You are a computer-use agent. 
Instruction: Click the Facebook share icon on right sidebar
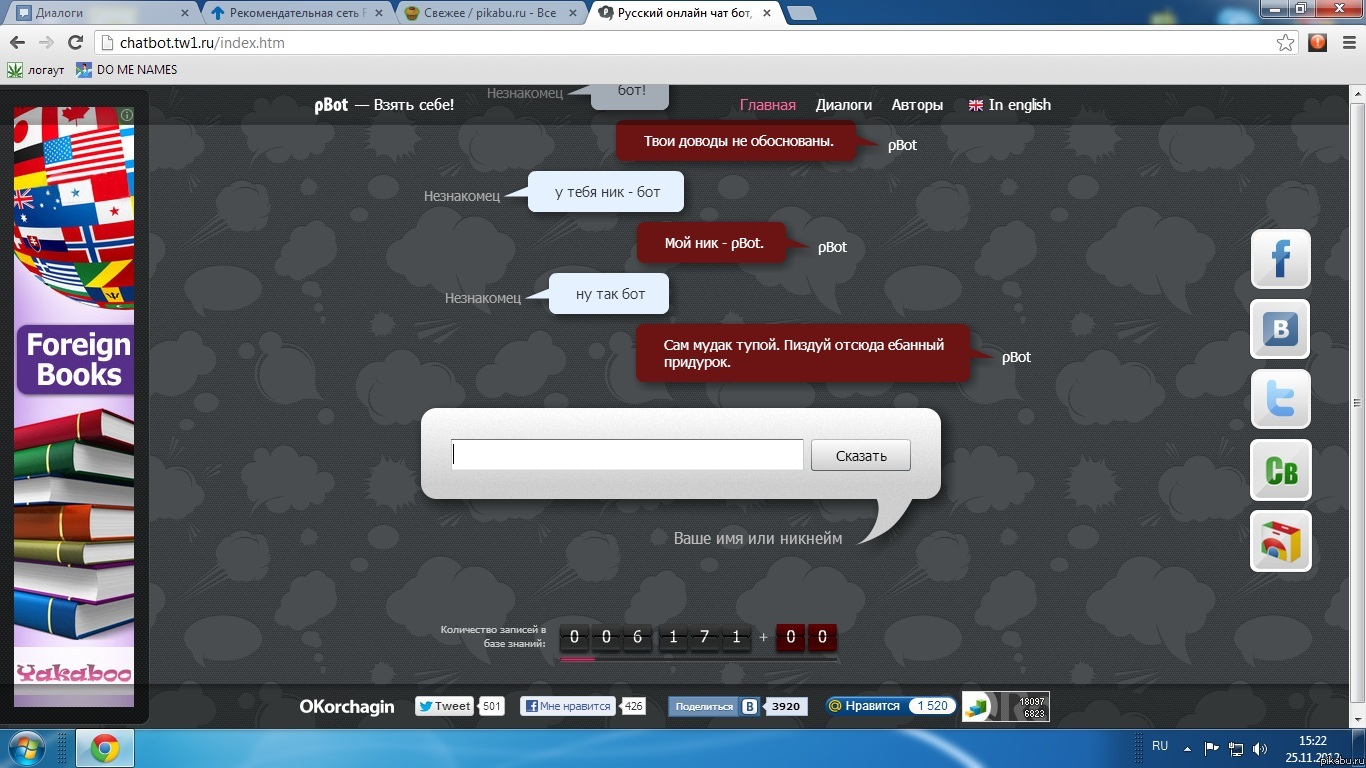coord(1280,259)
